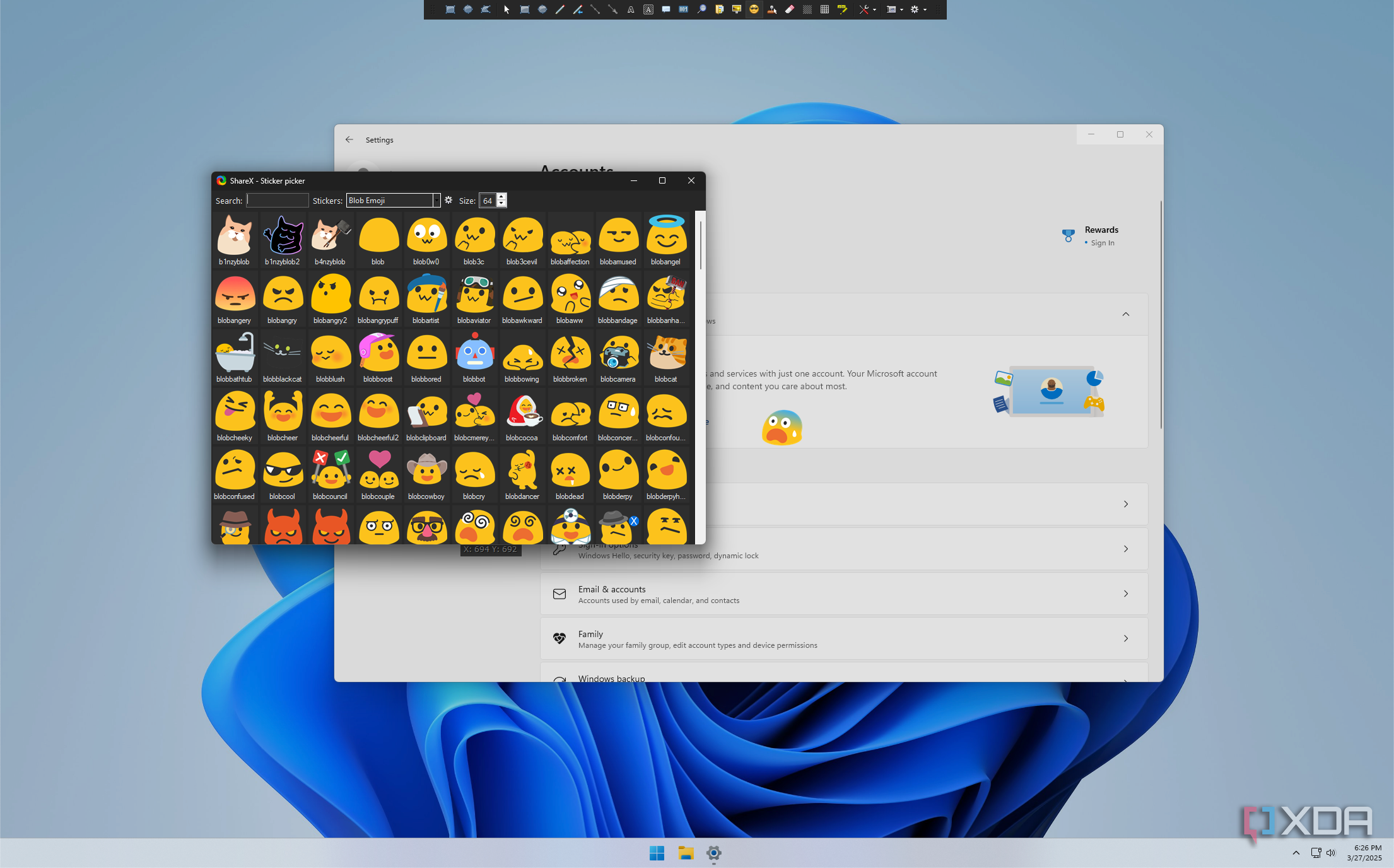1394x868 pixels.
Task: Select the Highlight marker tool
Action: 842,9
